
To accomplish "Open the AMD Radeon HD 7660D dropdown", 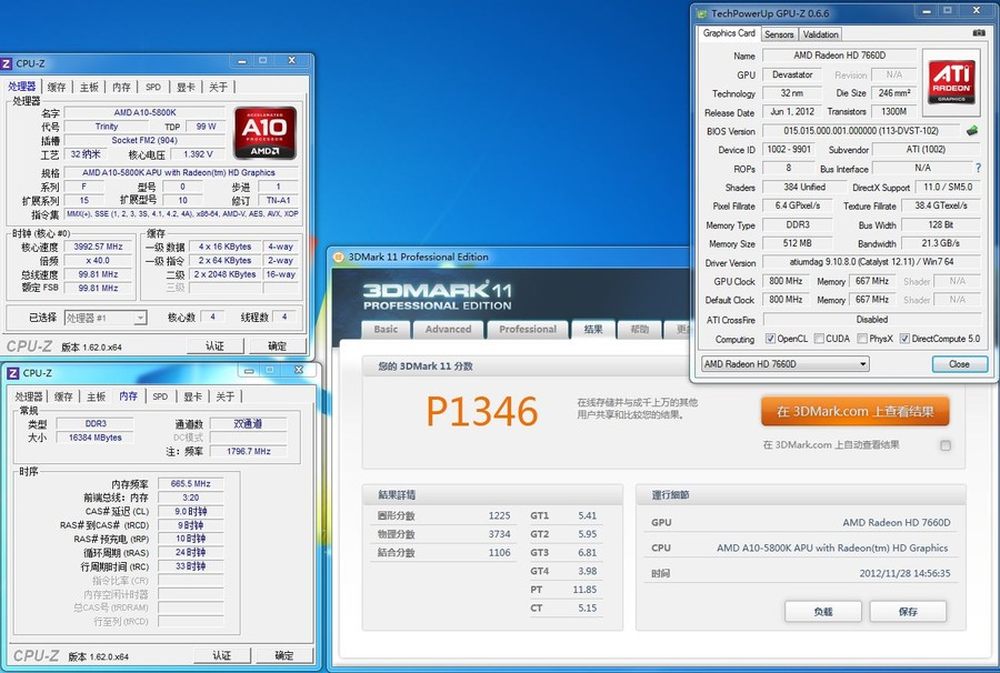I will [x=785, y=364].
